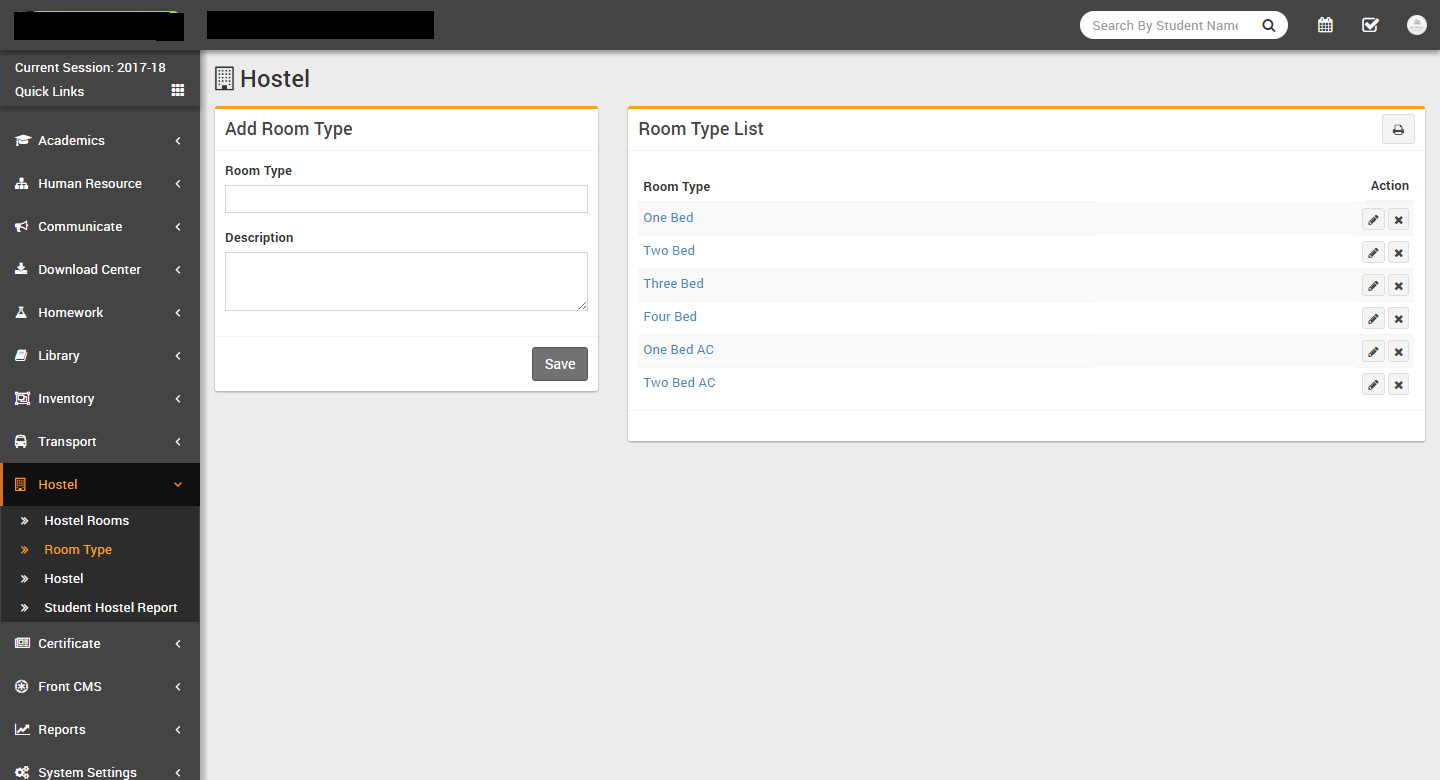Edit the One Bed room type
The image size is (1440, 780).
click(1373, 220)
